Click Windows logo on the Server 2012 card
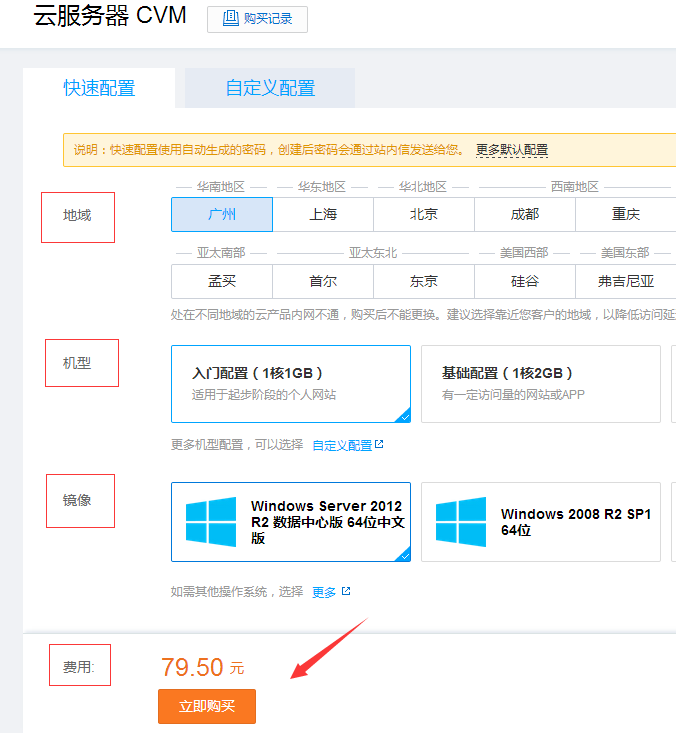This screenshot has height=733, width=676. (x=211, y=522)
